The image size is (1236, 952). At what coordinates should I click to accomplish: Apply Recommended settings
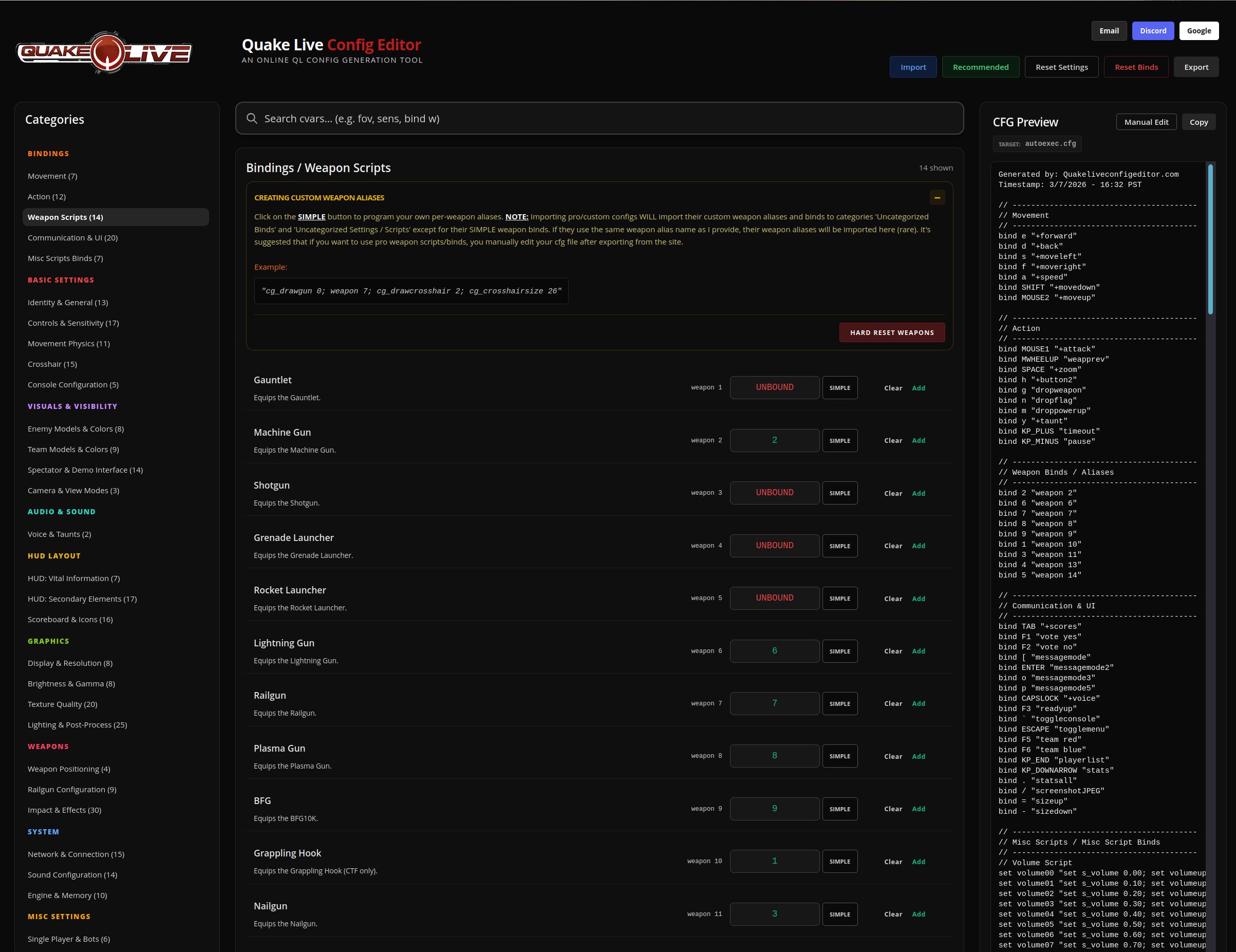(980, 67)
